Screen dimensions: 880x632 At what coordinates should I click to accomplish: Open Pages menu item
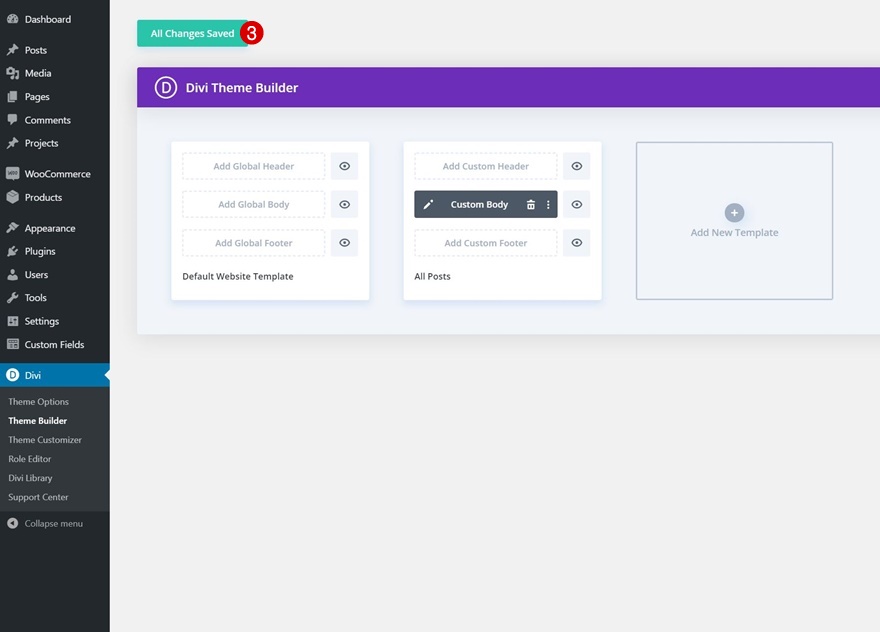tap(54, 97)
